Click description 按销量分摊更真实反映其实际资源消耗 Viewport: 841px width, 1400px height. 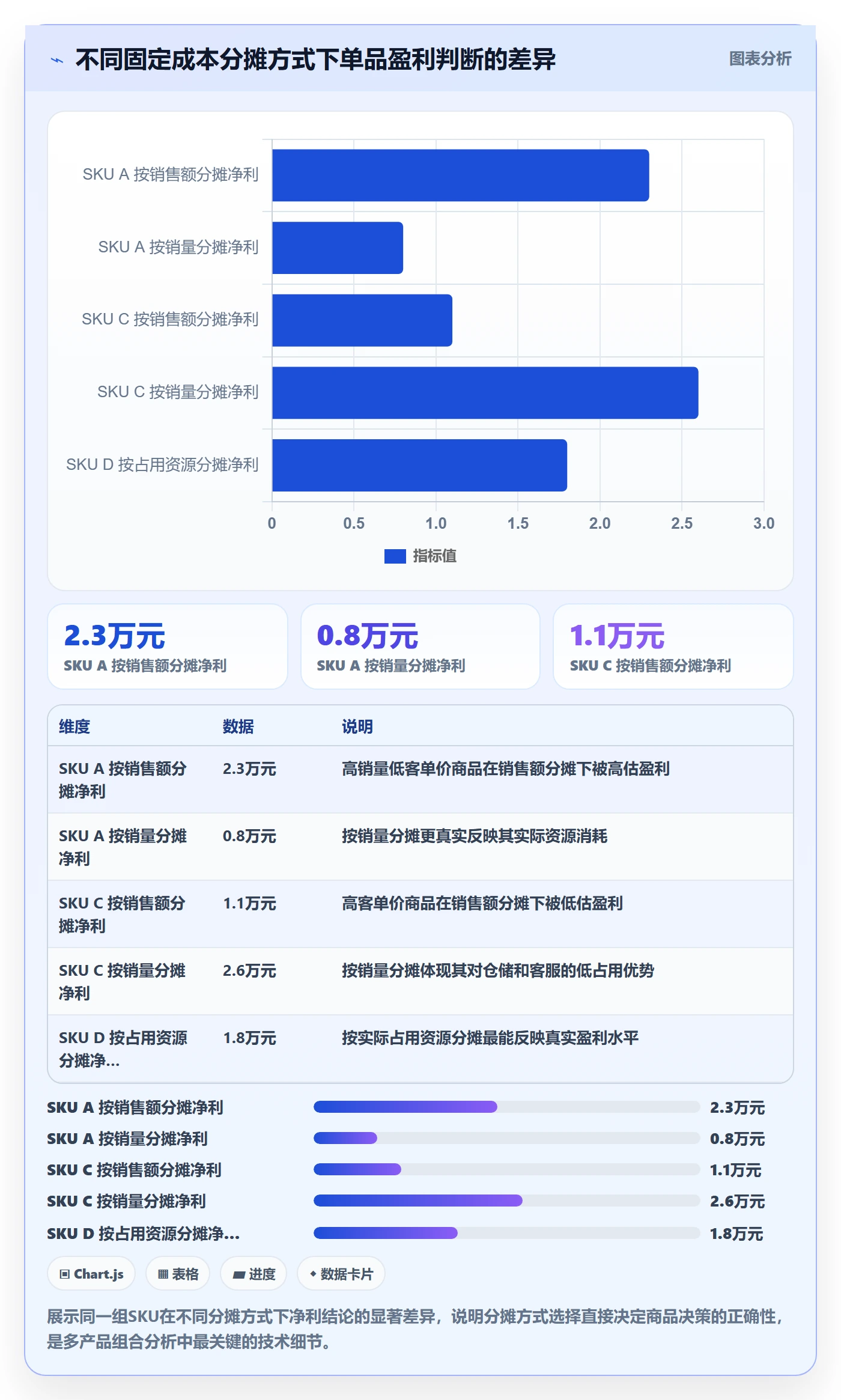point(475,836)
